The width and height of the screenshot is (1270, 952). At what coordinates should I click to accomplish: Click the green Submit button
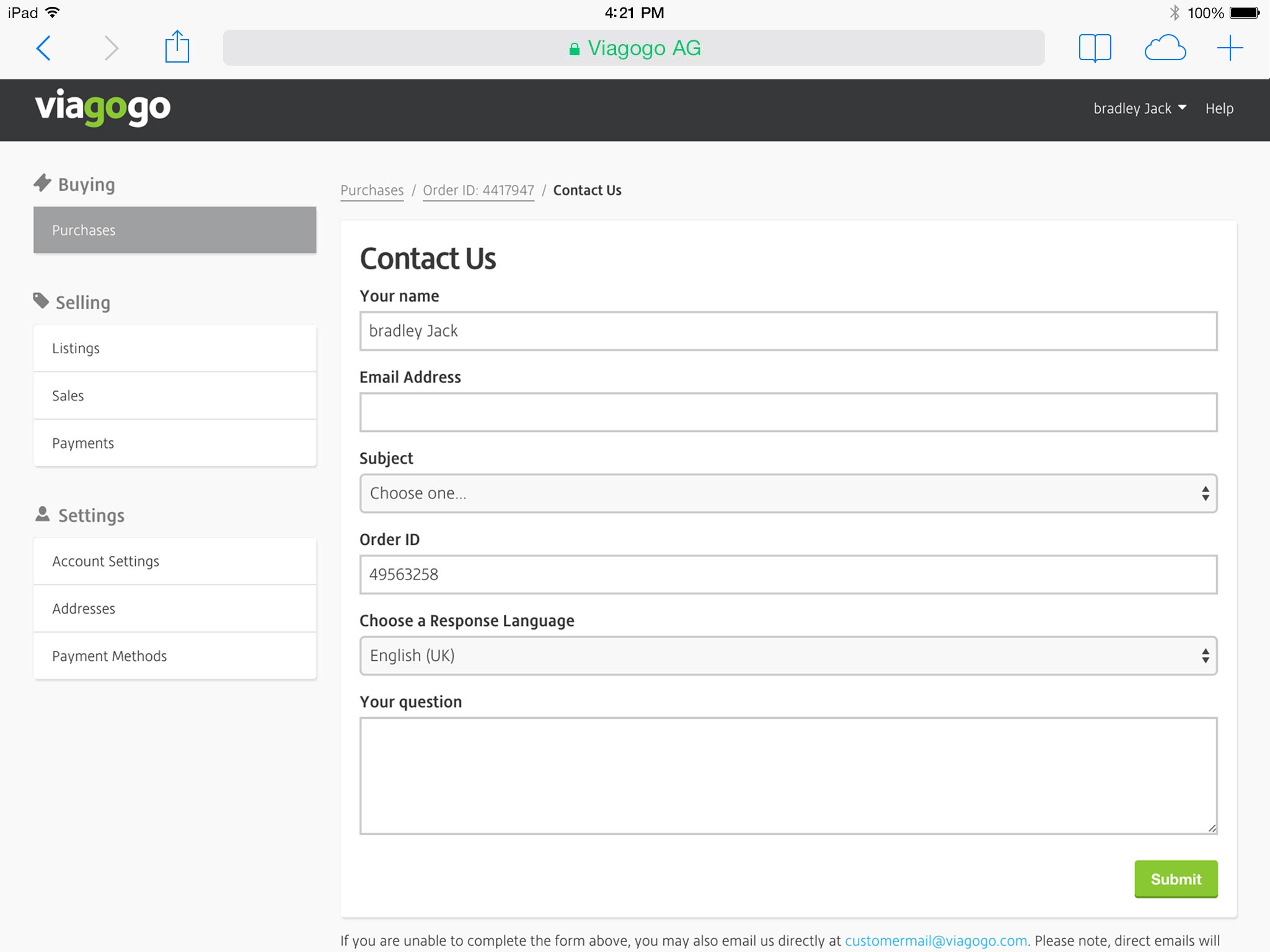coord(1175,879)
